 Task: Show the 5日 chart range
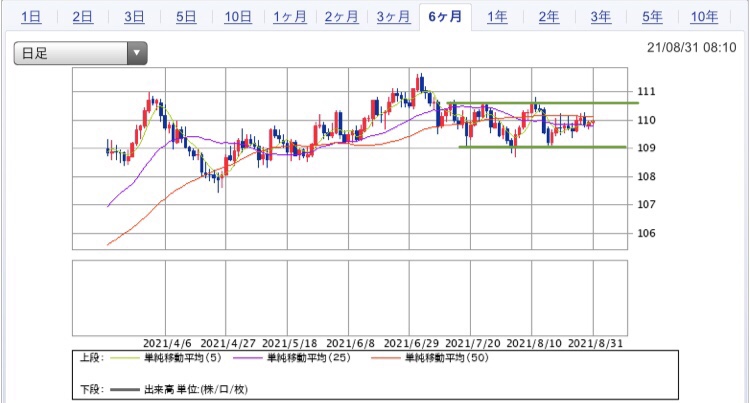pos(186,17)
